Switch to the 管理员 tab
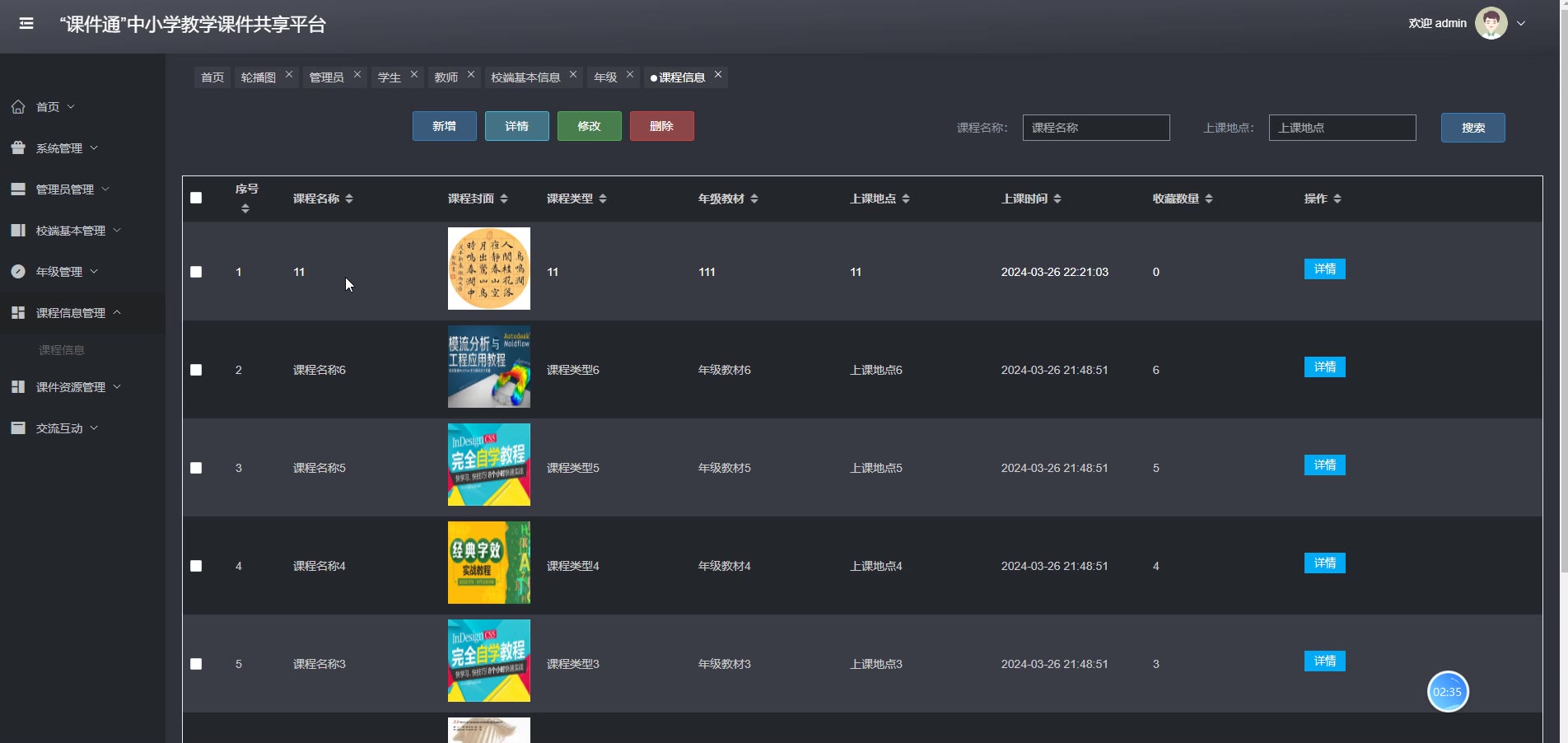The image size is (1568, 743). tap(327, 77)
